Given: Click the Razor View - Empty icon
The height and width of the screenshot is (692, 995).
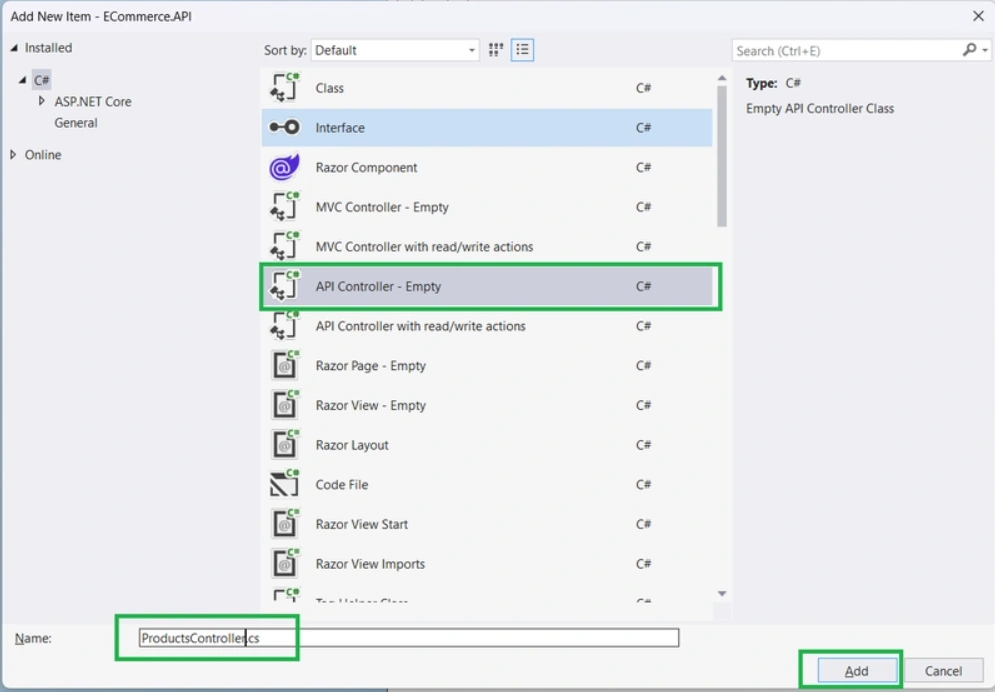Looking at the screenshot, I should tap(284, 405).
